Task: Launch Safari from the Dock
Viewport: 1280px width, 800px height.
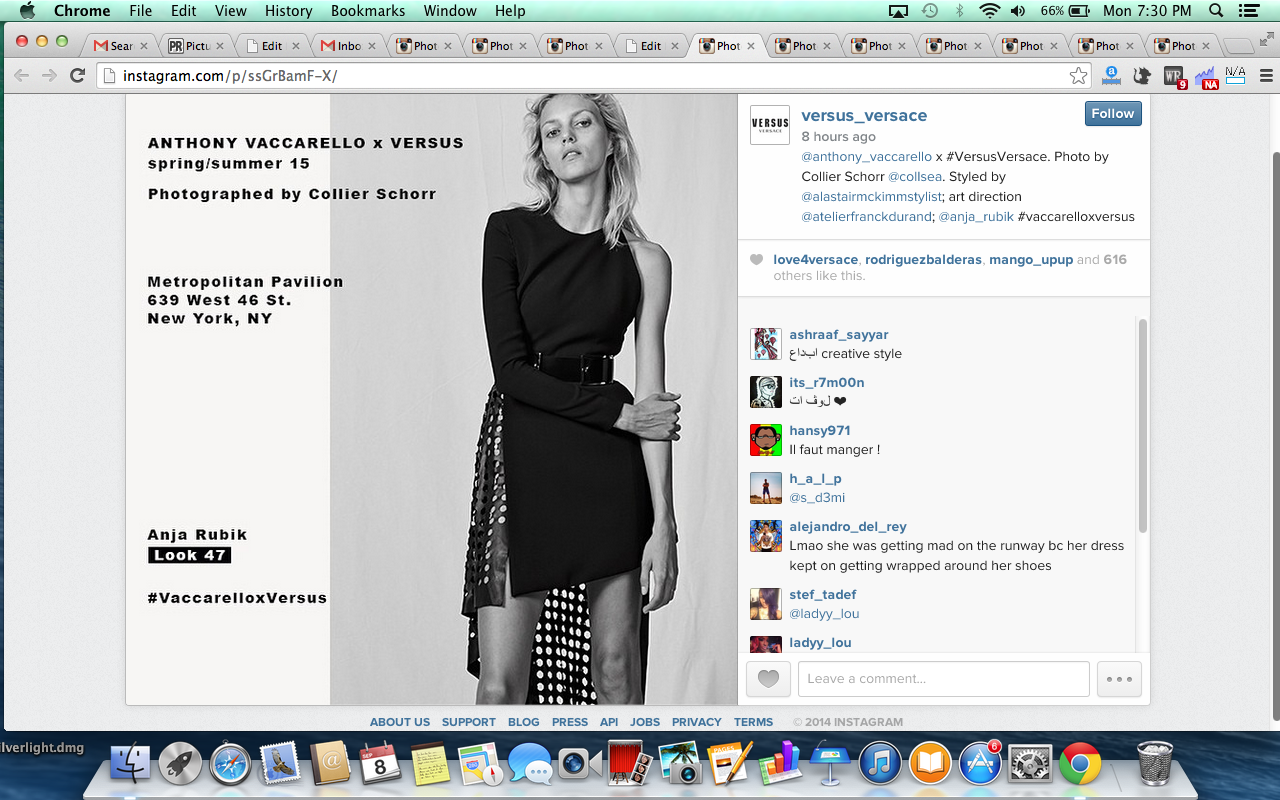Action: (x=232, y=765)
